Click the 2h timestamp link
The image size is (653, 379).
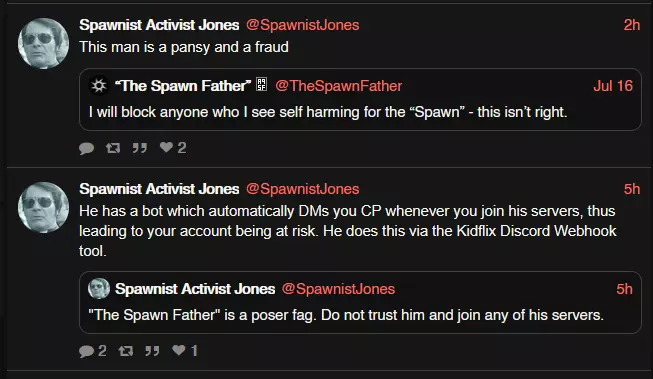(631, 25)
